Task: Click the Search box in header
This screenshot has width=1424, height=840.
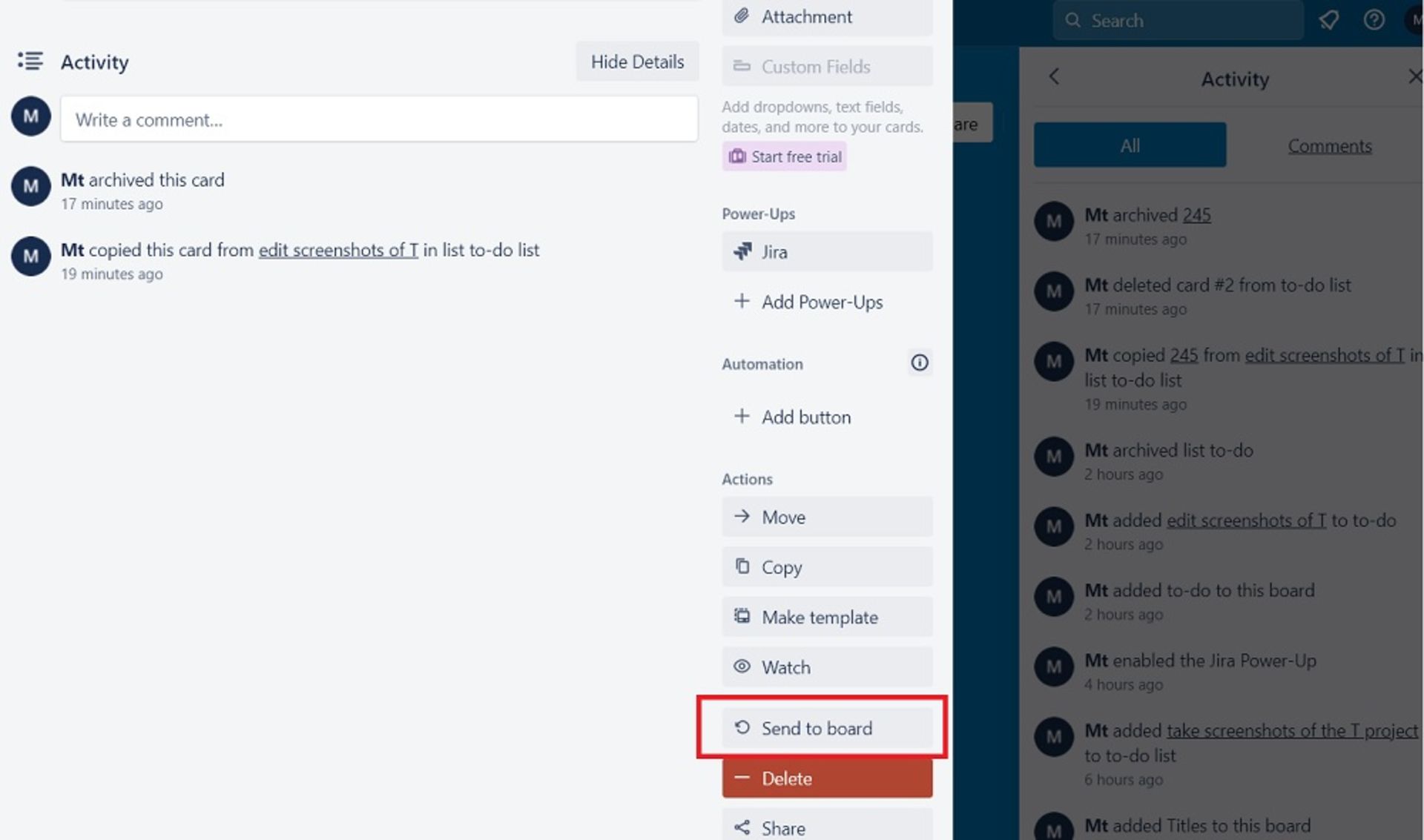Action: [x=1178, y=21]
